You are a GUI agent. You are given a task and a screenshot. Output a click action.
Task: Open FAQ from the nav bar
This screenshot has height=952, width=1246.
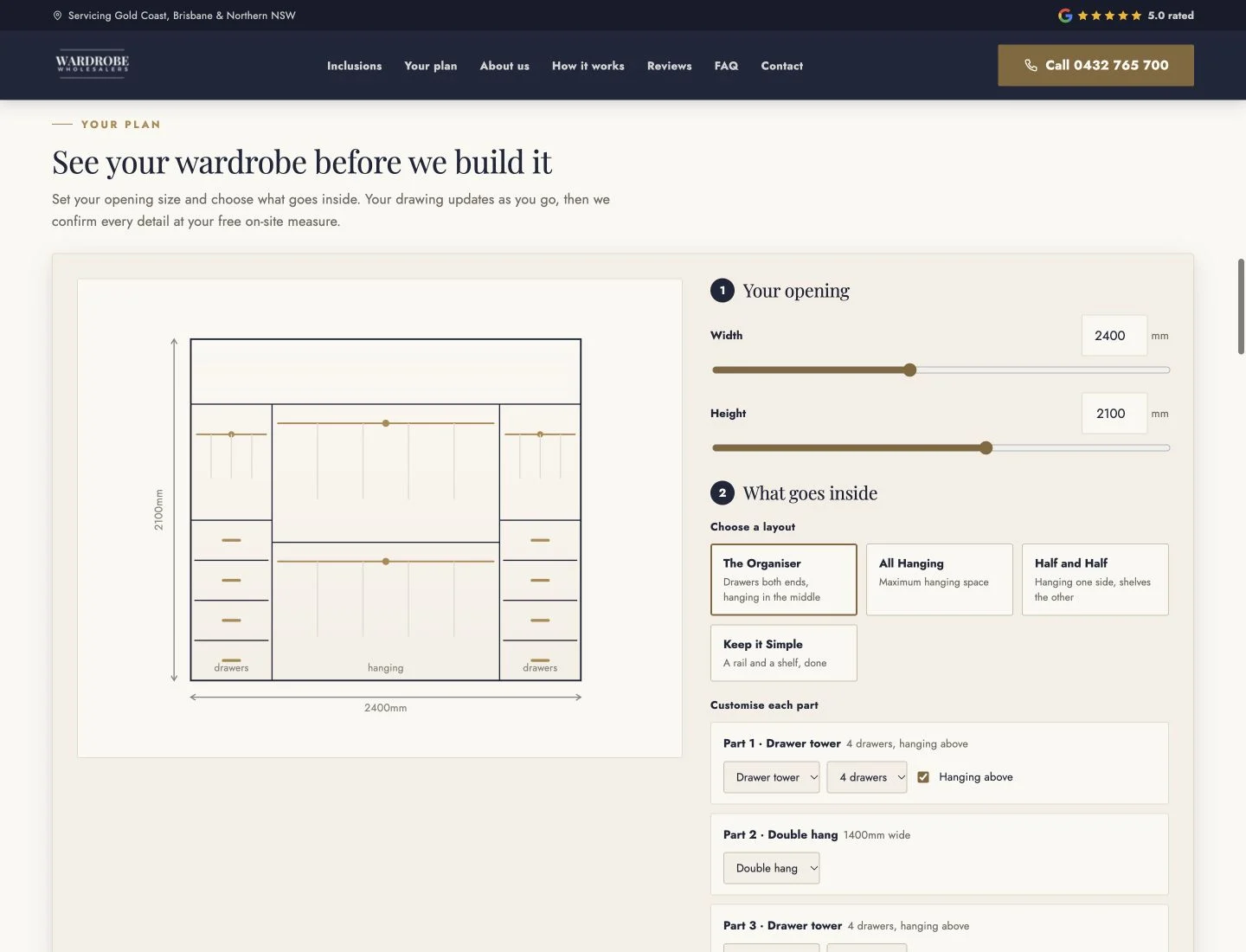726,66
